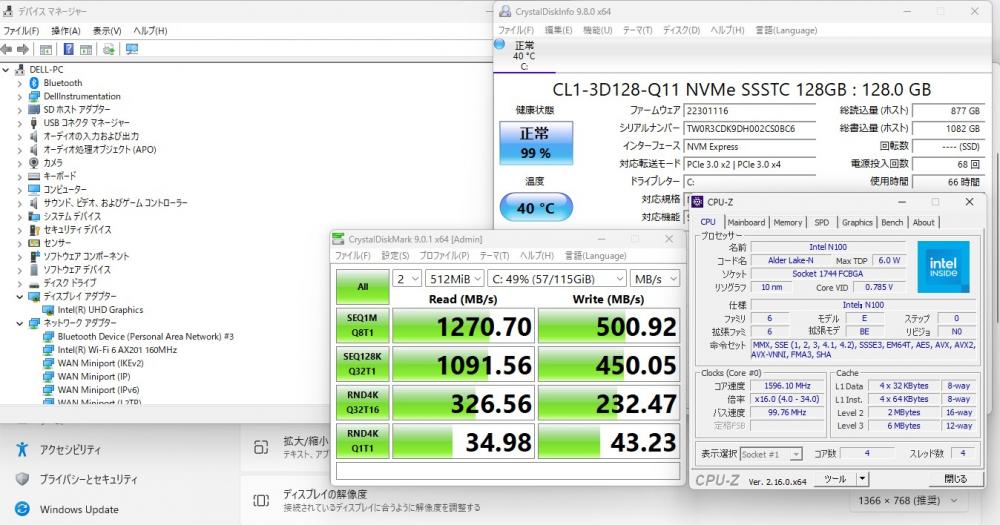This screenshot has width=1000, height=525.
Task: Switch to the Mainboard tab in CPU-Z
Action: click(746, 222)
